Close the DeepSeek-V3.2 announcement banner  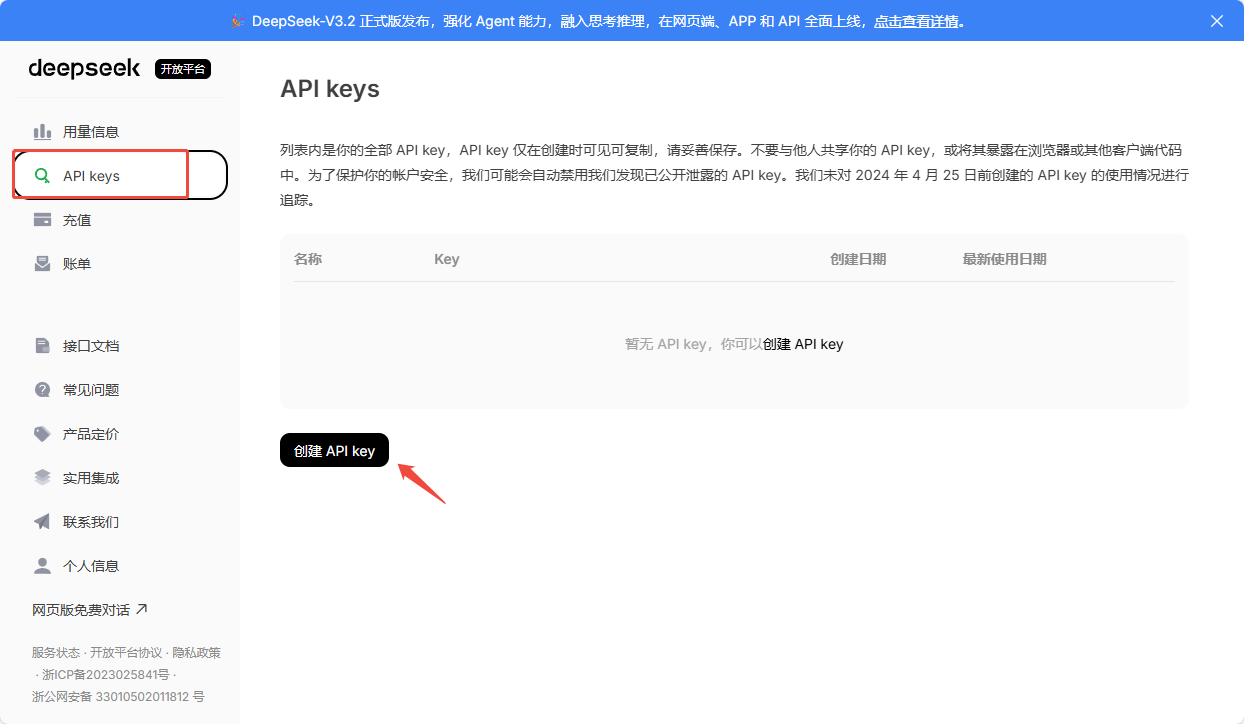(x=1217, y=21)
